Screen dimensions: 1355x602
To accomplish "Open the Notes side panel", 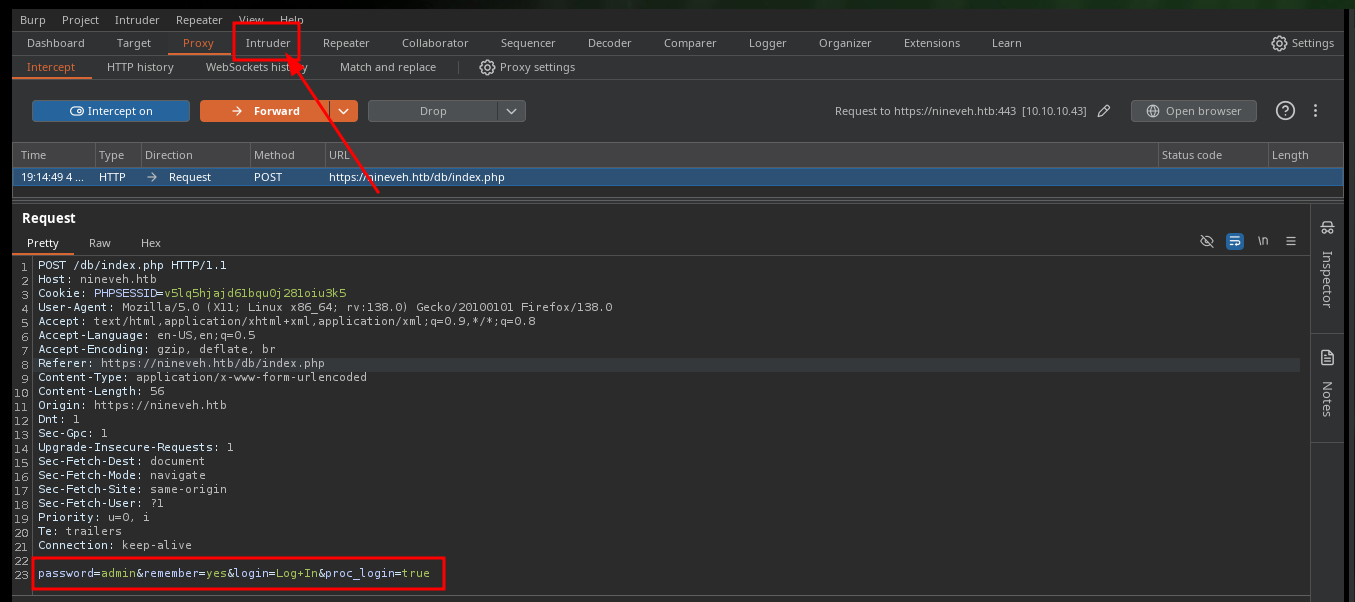I will (x=1327, y=382).
